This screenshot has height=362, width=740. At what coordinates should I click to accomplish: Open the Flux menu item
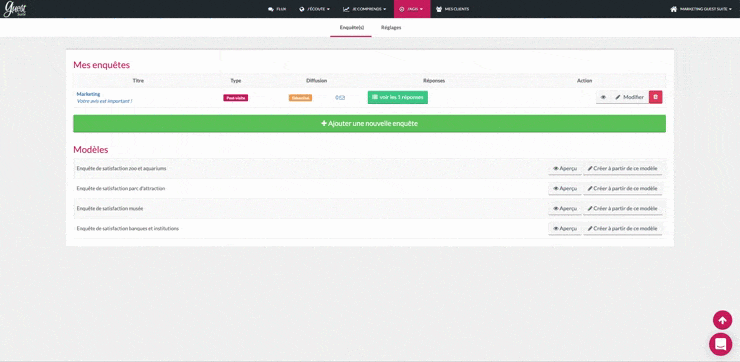(x=277, y=9)
